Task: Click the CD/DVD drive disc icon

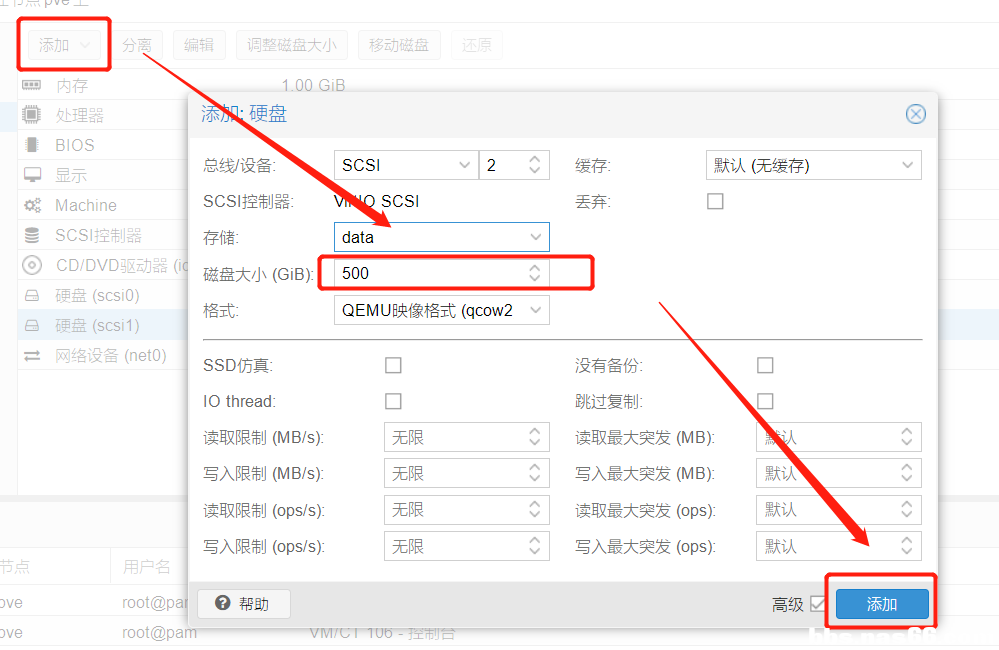Action: 32,265
